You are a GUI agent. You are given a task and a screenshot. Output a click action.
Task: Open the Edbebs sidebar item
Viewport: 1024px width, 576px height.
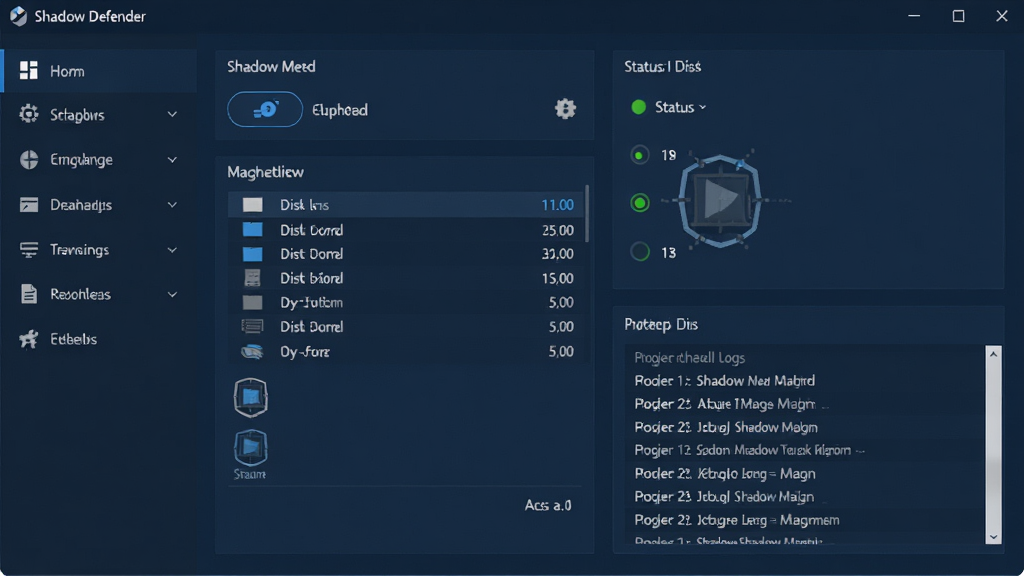tap(99, 339)
